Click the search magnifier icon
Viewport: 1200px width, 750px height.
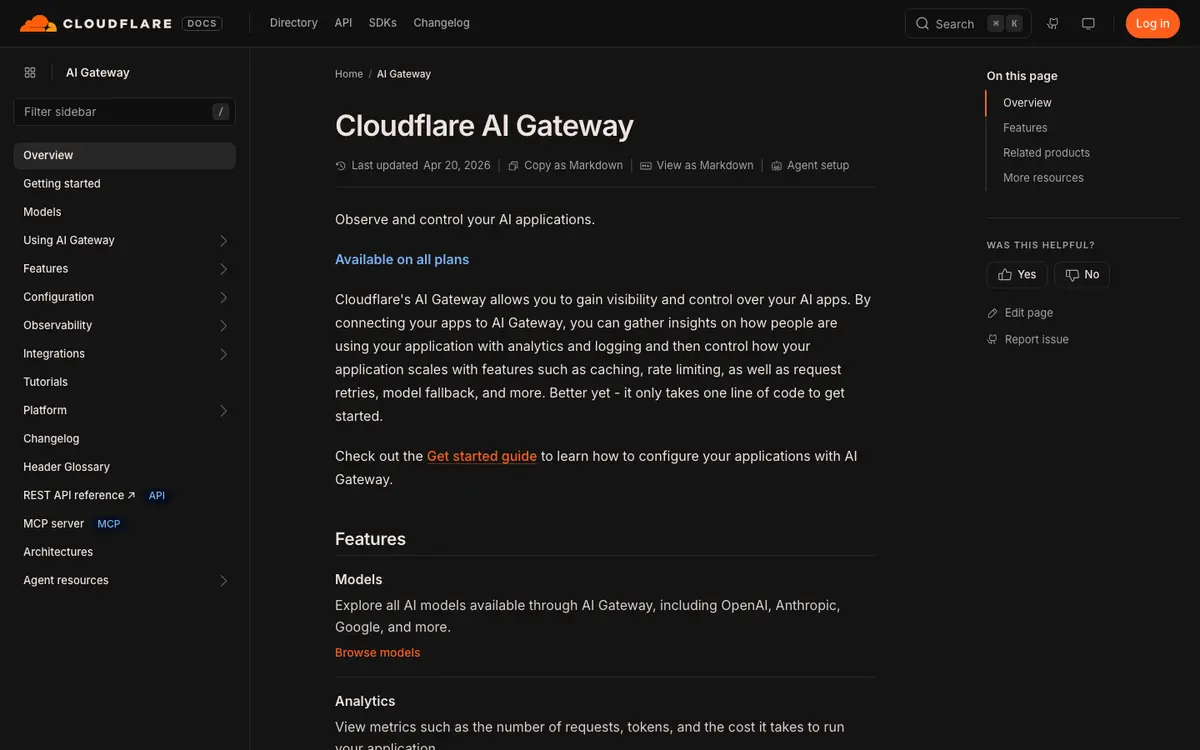tap(922, 24)
